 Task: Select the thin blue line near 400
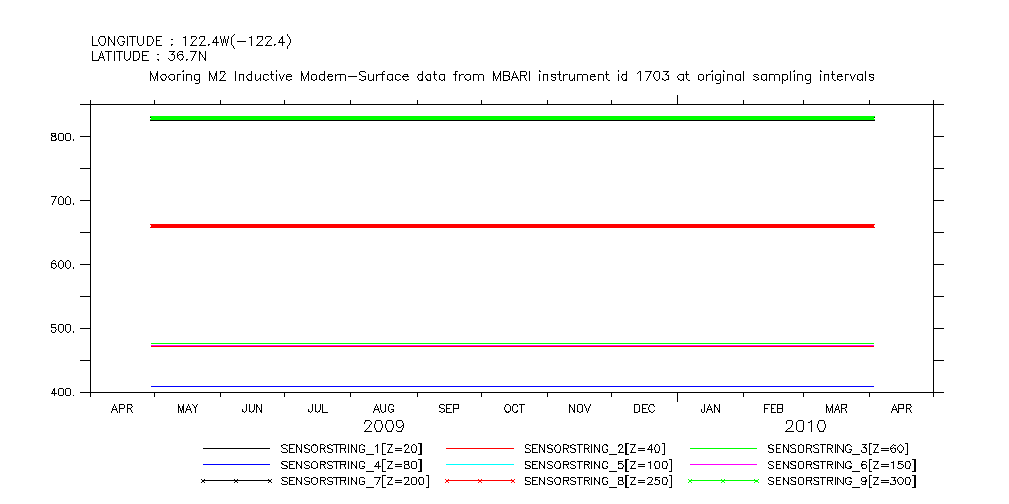tap(512, 386)
